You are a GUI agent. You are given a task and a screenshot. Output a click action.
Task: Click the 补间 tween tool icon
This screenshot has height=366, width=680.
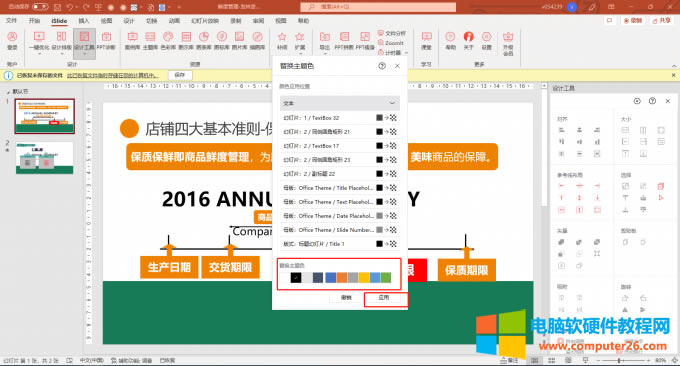tap(282, 41)
